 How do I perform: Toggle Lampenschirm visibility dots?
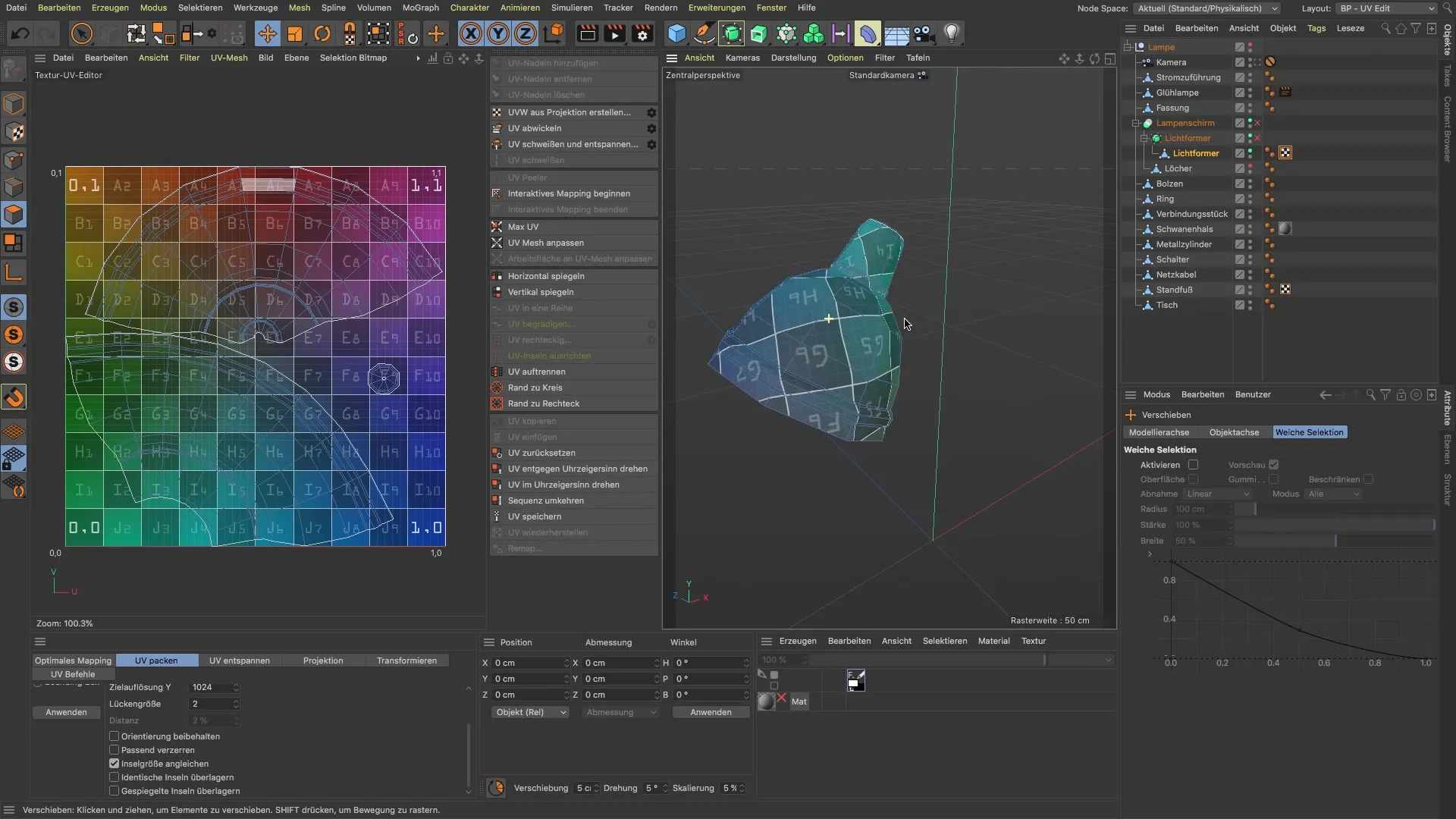coord(1250,123)
